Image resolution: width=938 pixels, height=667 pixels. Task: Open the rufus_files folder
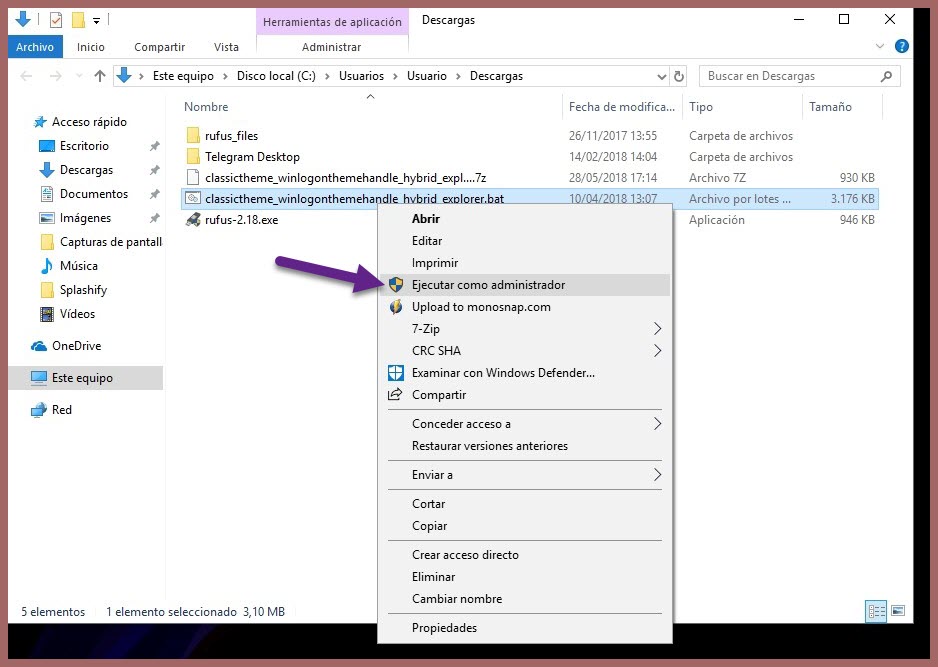(231, 136)
